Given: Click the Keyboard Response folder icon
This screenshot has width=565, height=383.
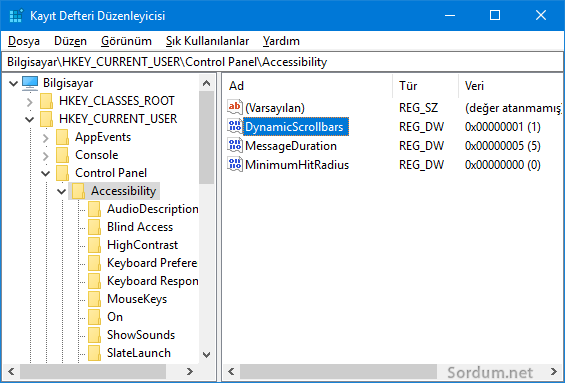Looking at the screenshot, I should [94, 281].
